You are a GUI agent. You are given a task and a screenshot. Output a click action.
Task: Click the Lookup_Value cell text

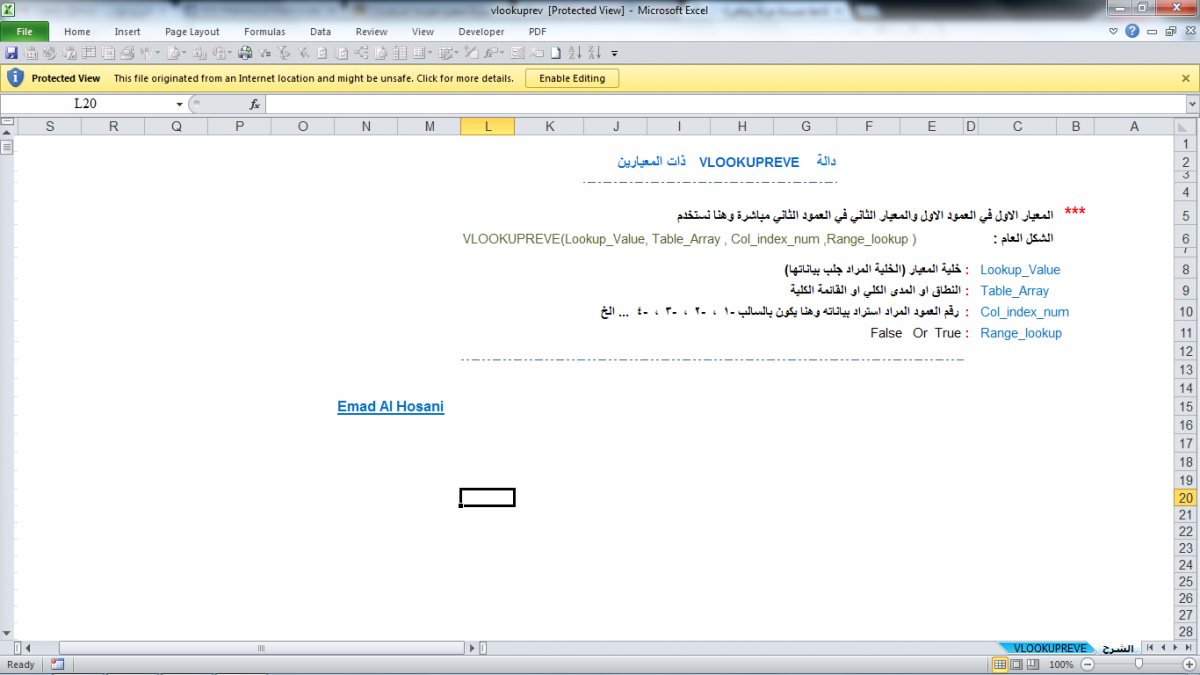click(x=1020, y=269)
